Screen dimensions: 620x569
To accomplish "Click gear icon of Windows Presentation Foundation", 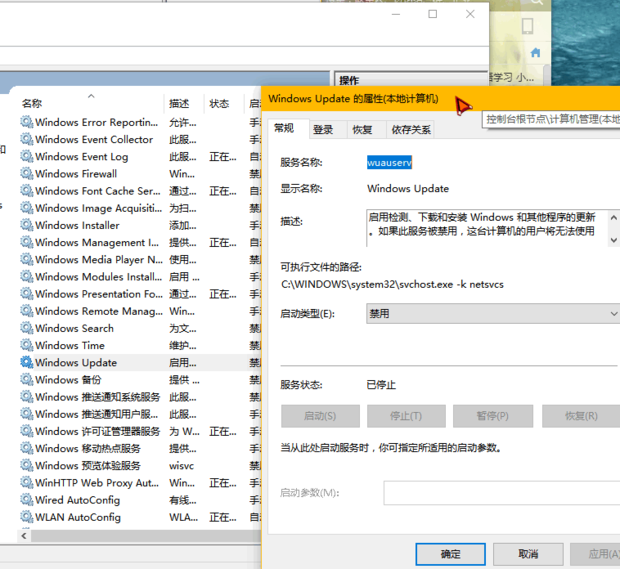I will (x=26, y=293).
